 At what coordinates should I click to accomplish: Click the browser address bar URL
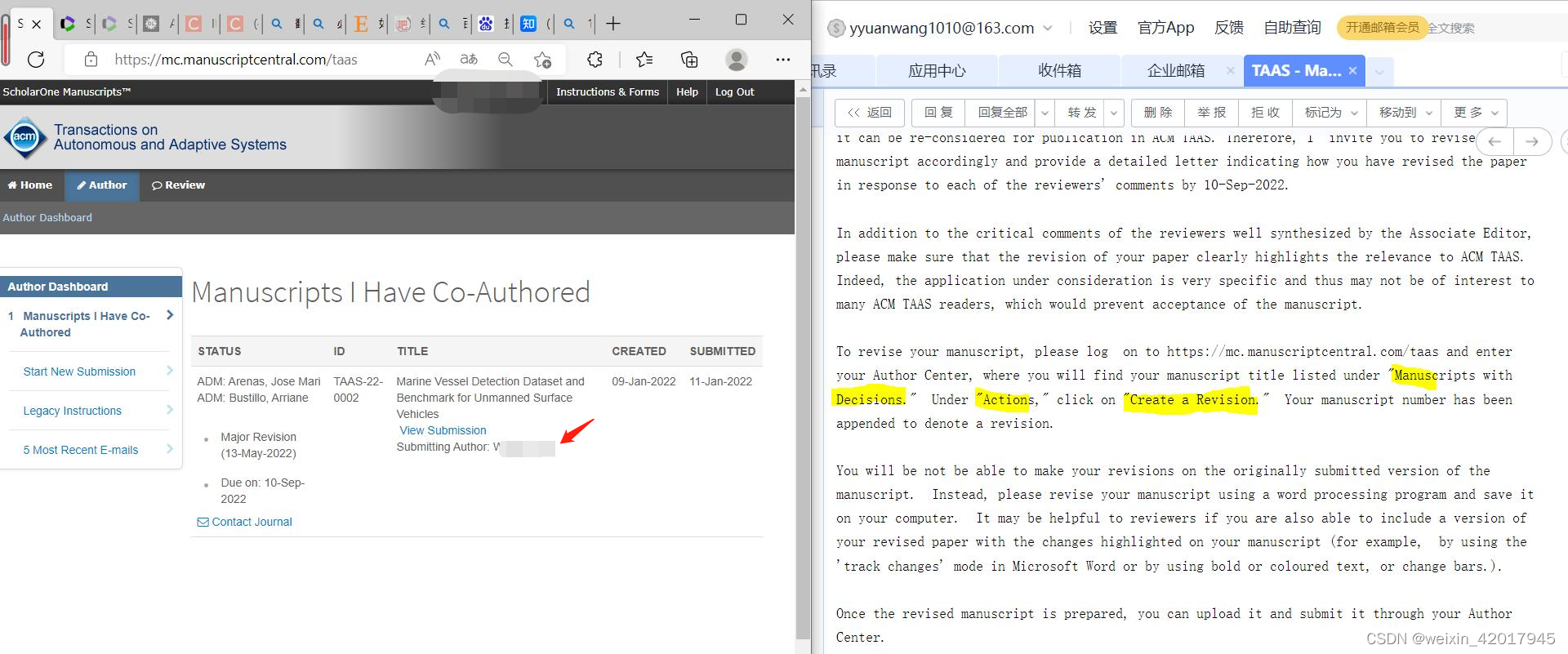[236, 59]
